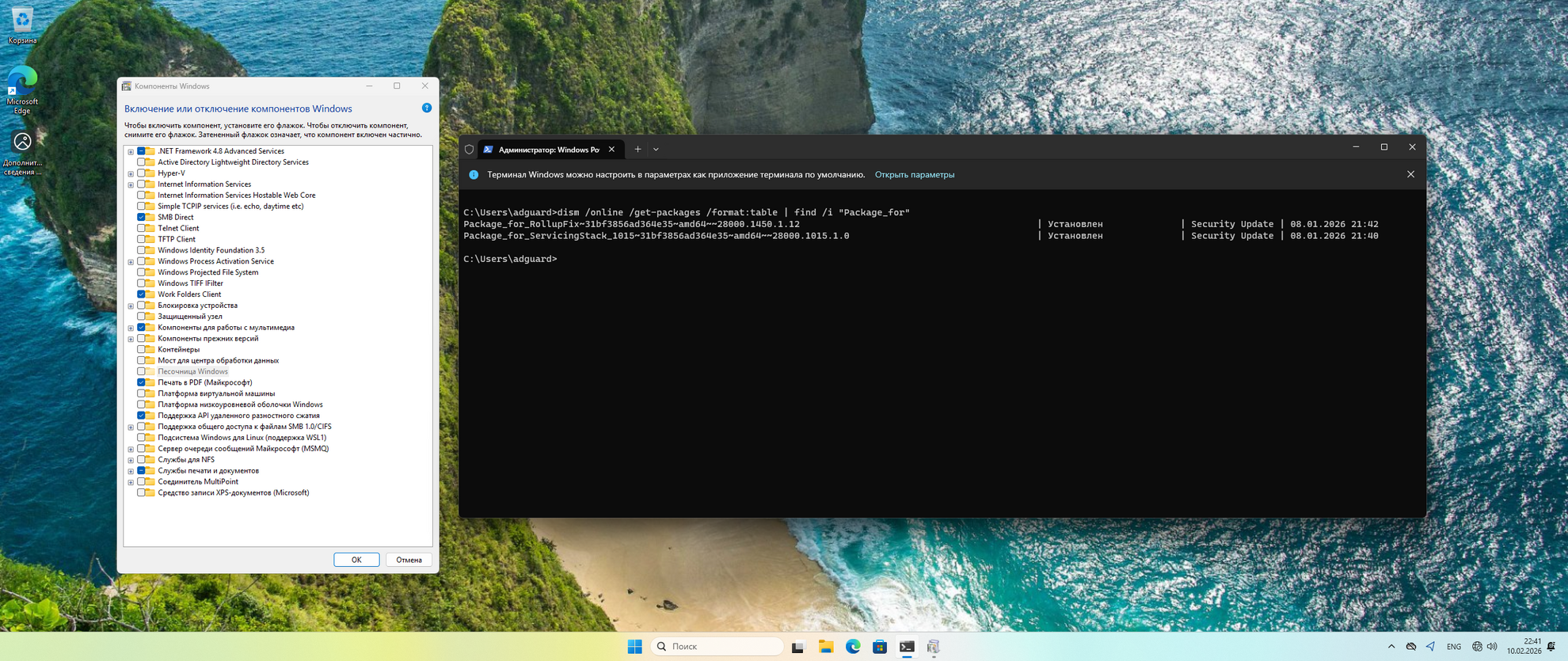Viewport: 1568px width, 661px height.
Task: Enable the Hyper-V checkbox
Action: 141,173
